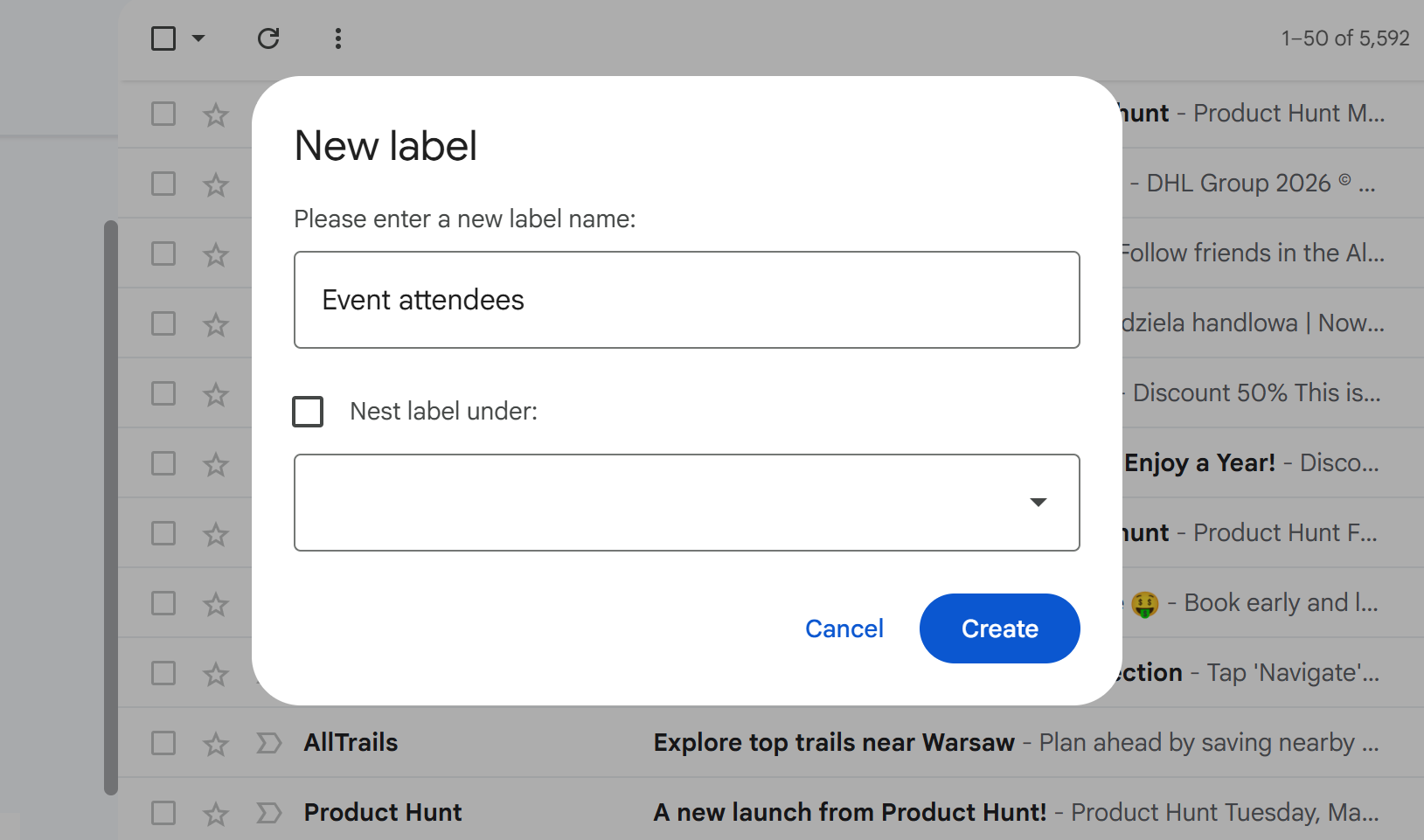Star the 'Enjoy a Year!' email row
Viewport: 1424px width, 840px height.
(215, 464)
